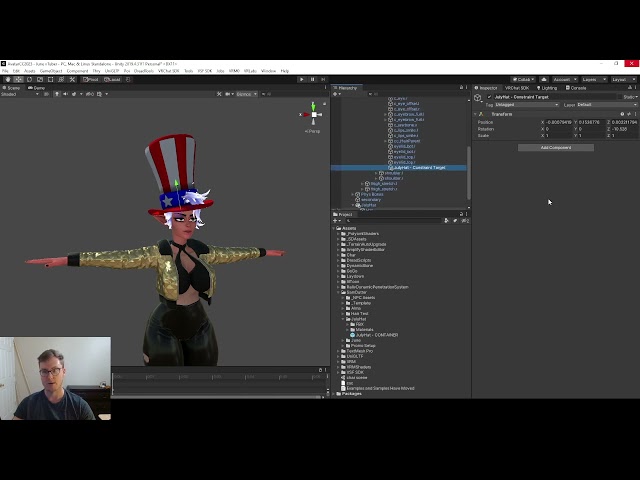Toggle Local/Global handle rotation
This screenshot has height=480, width=640.
112,80
